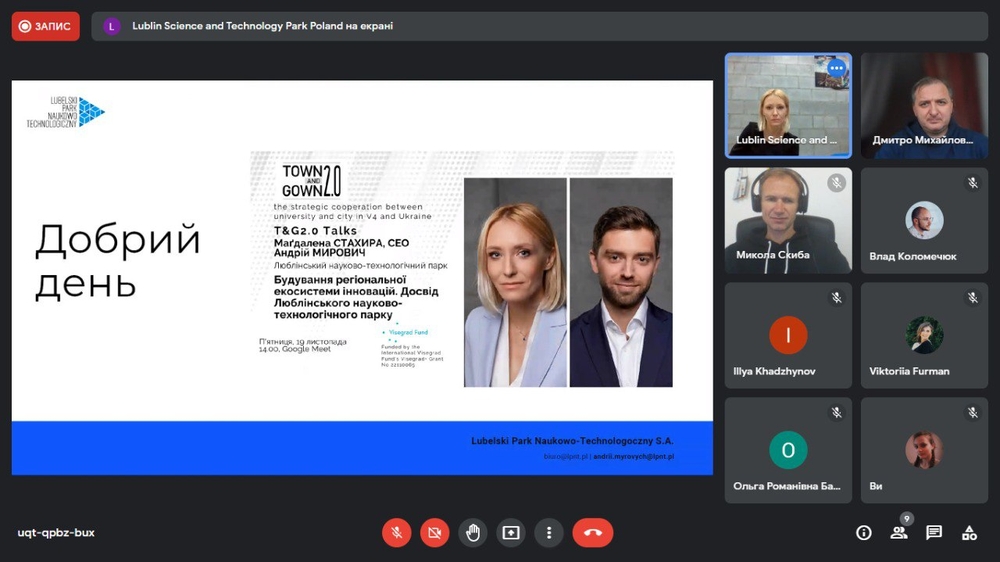1000x562 pixels.
Task: Select Микола Скиба video tile
Action: click(788, 221)
